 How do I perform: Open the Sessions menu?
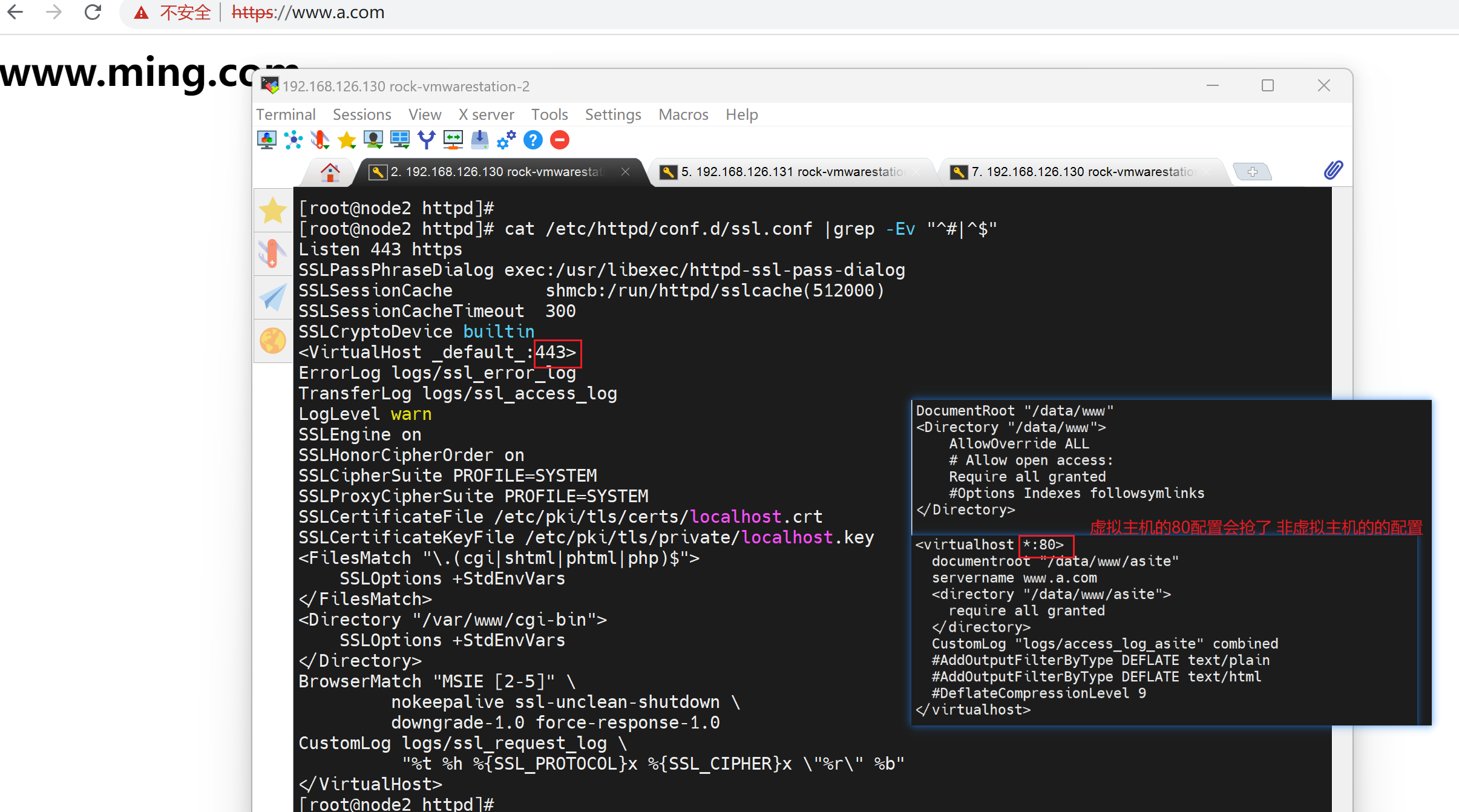[362, 114]
